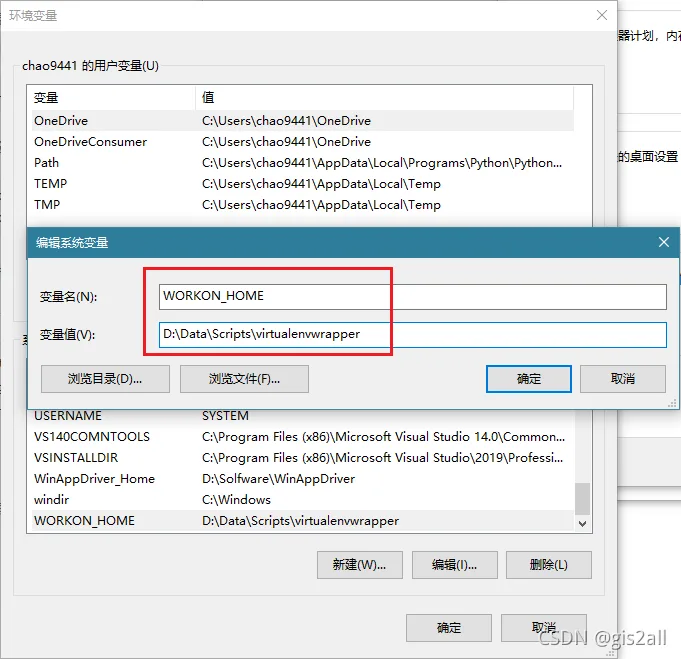Cancel the edit dialog with 取消
This screenshot has width=681, height=659.
623,379
